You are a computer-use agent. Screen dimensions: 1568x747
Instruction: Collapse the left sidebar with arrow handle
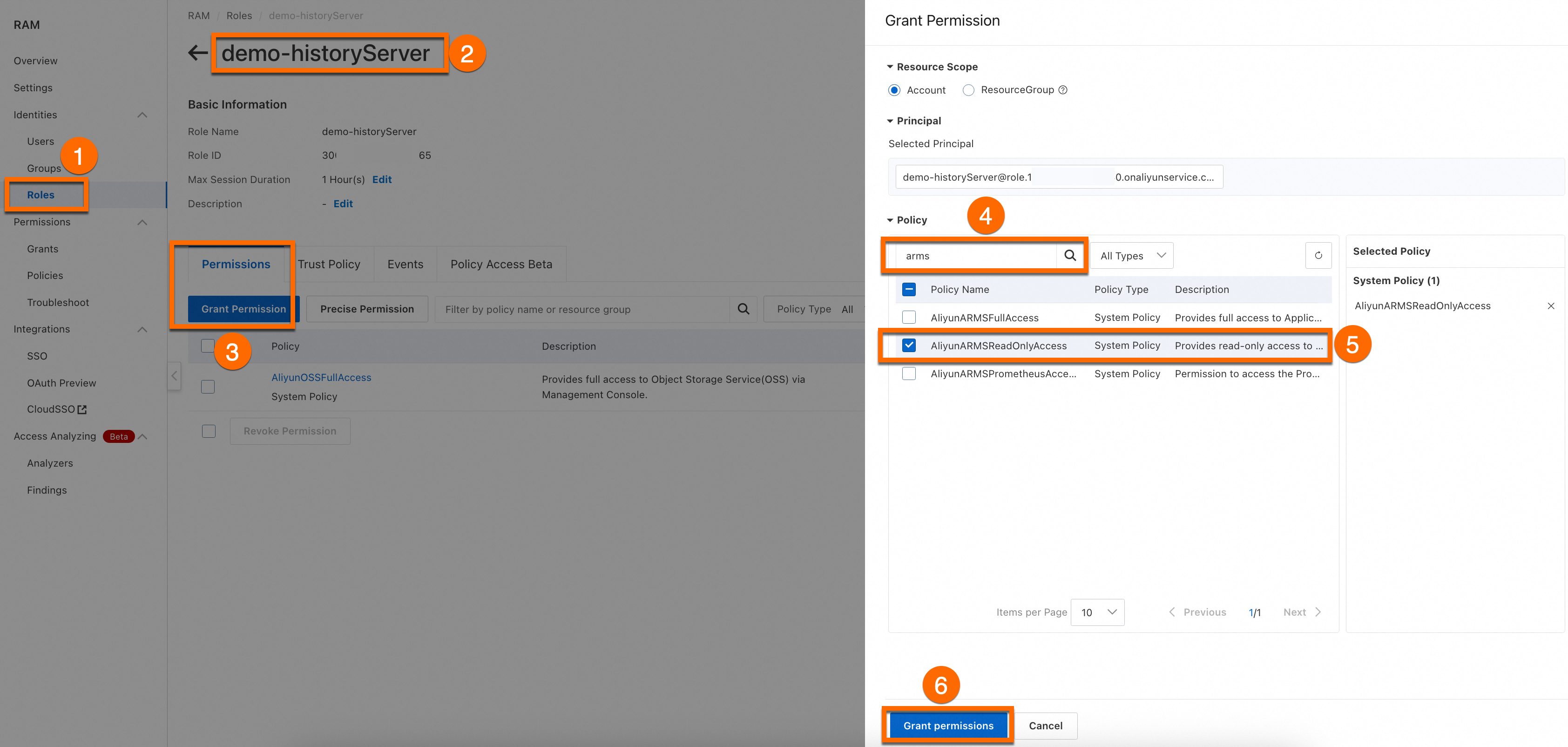click(x=174, y=376)
